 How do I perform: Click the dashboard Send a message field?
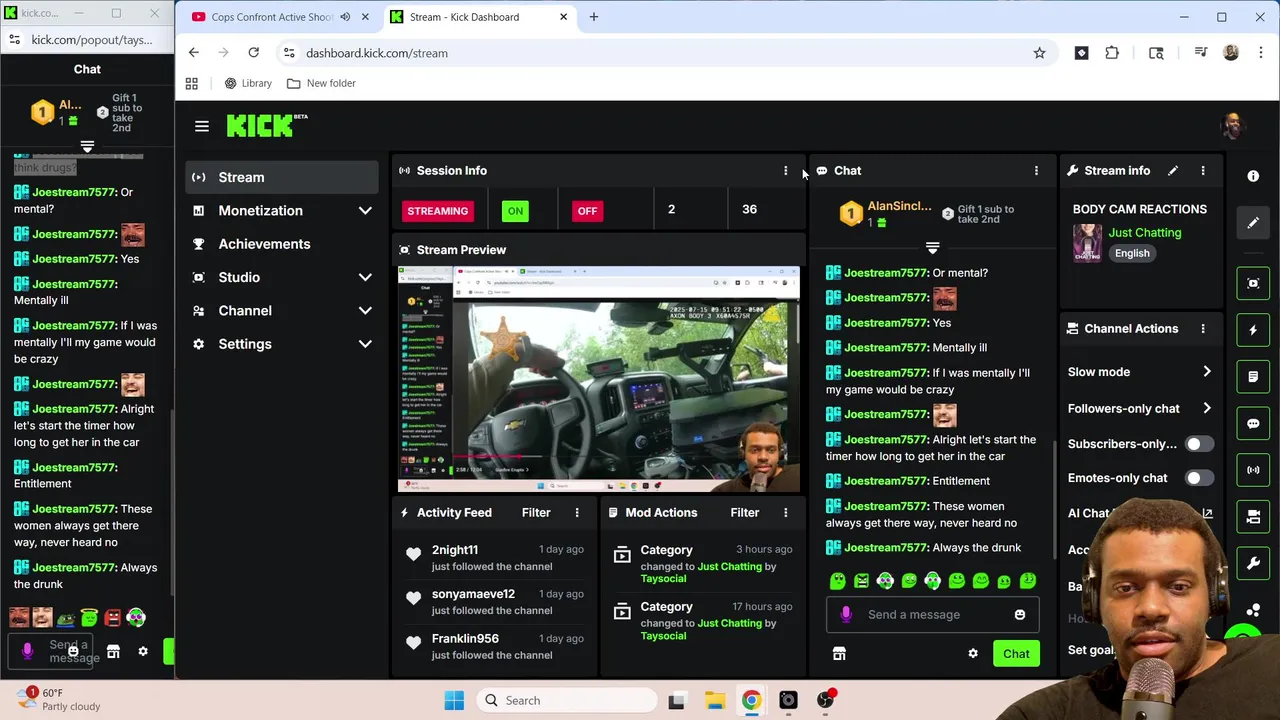[x=932, y=615]
